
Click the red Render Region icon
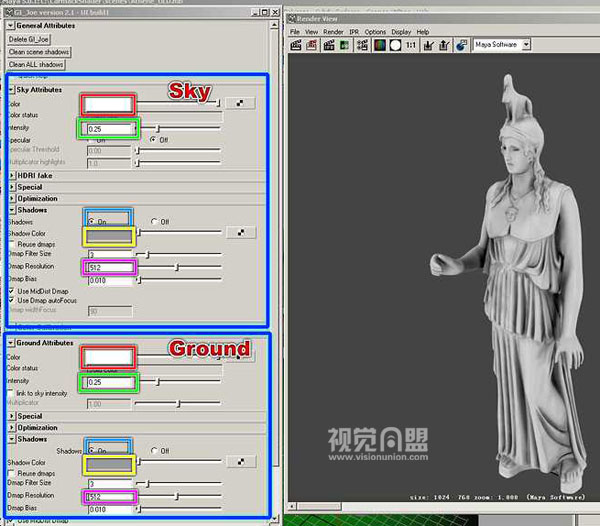click(311, 45)
